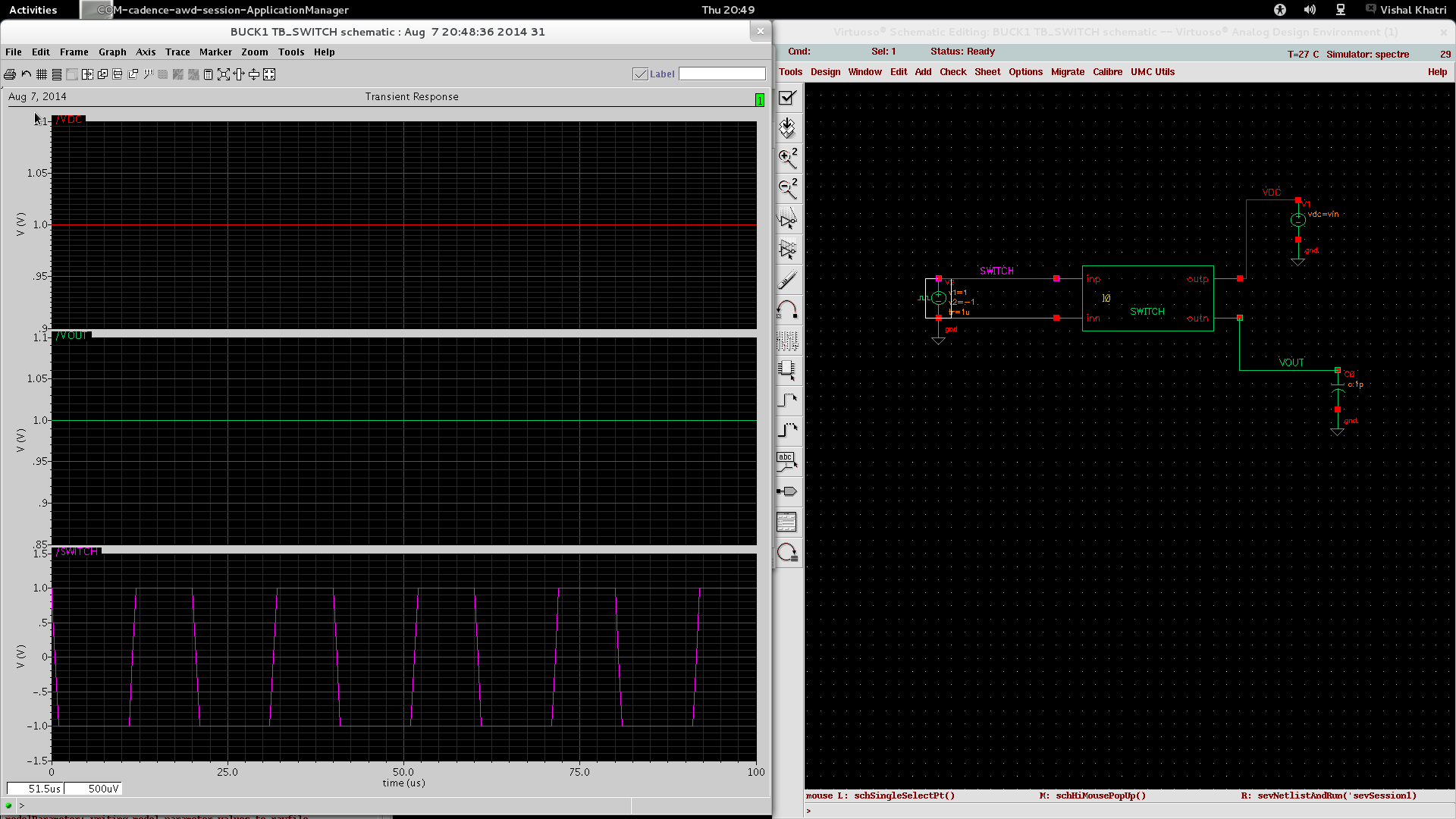Viewport: 1456px width, 819px height.
Task: Open the system volume indicator
Action: click(x=1310, y=10)
